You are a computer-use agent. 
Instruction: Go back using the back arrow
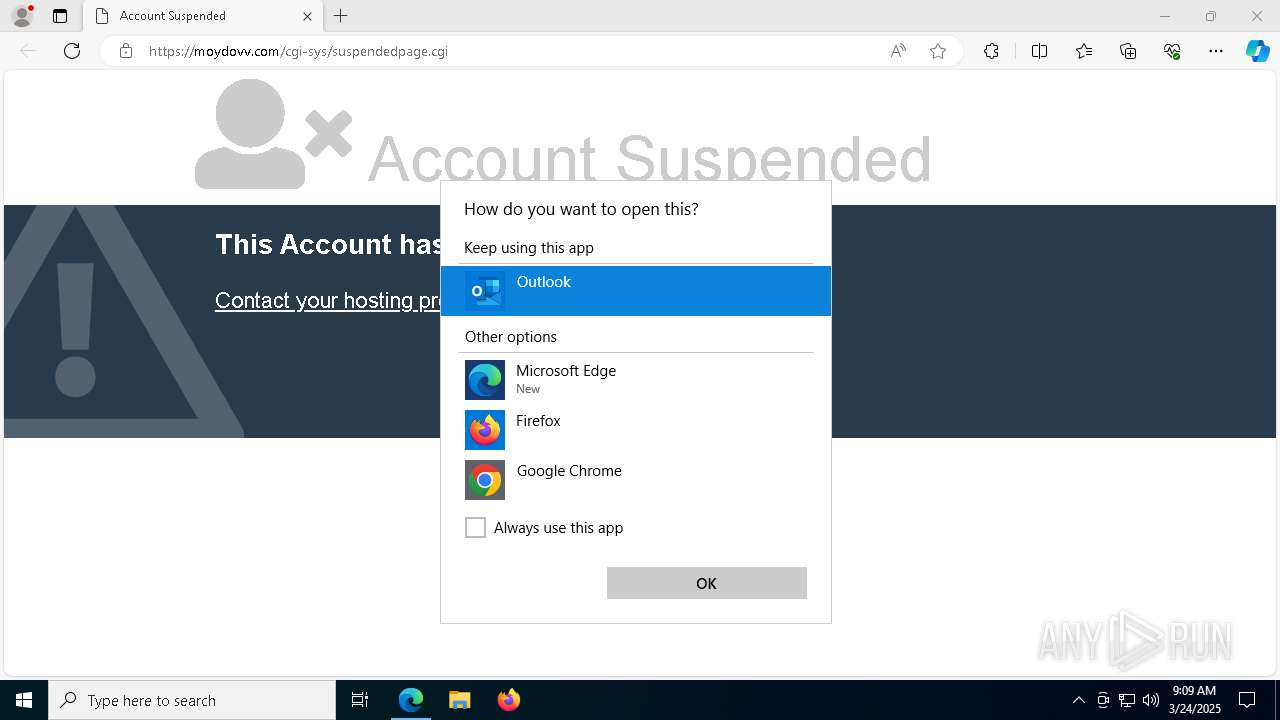[28, 51]
